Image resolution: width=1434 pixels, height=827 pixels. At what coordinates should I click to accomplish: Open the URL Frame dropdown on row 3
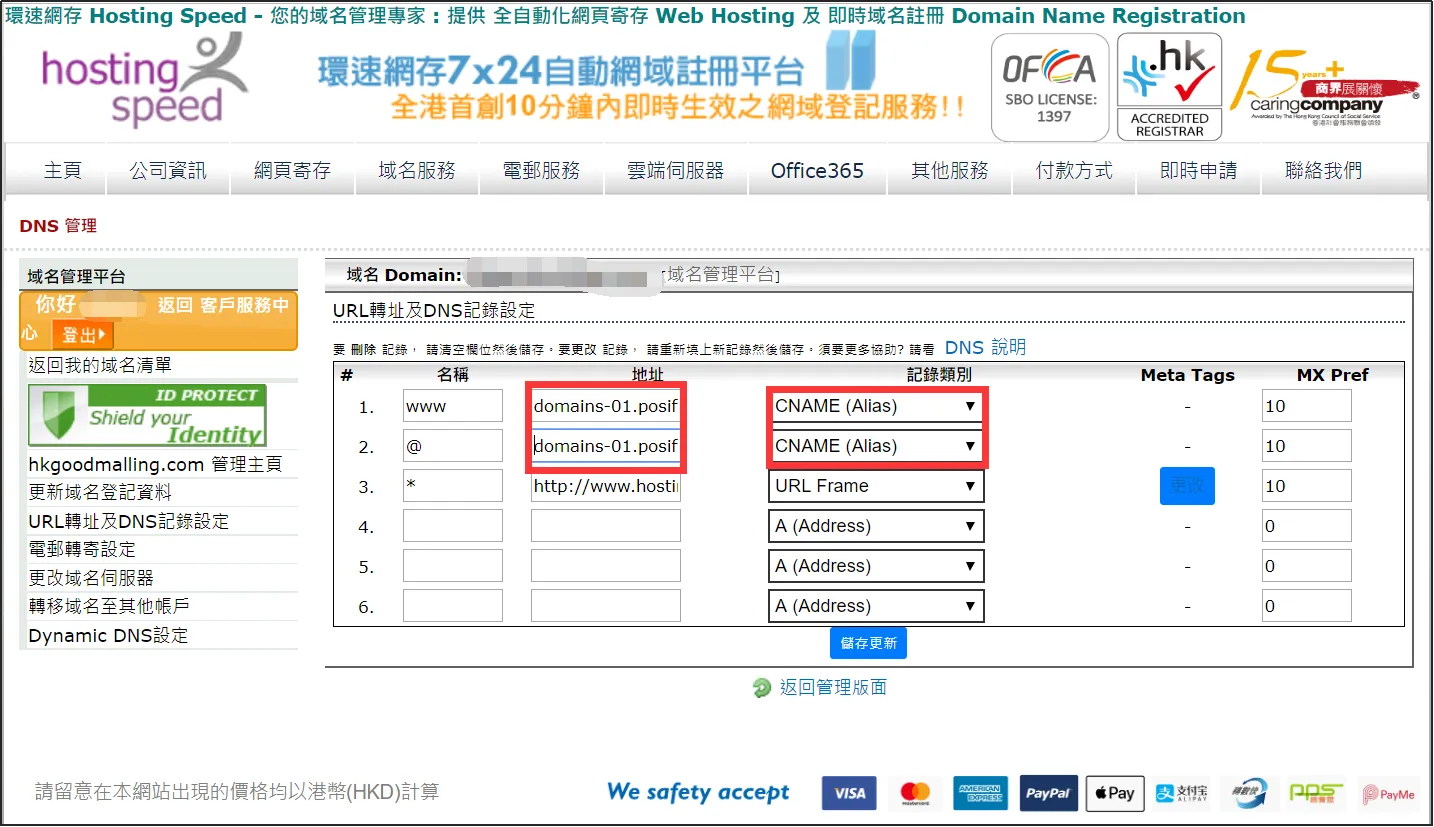tap(875, 485)
